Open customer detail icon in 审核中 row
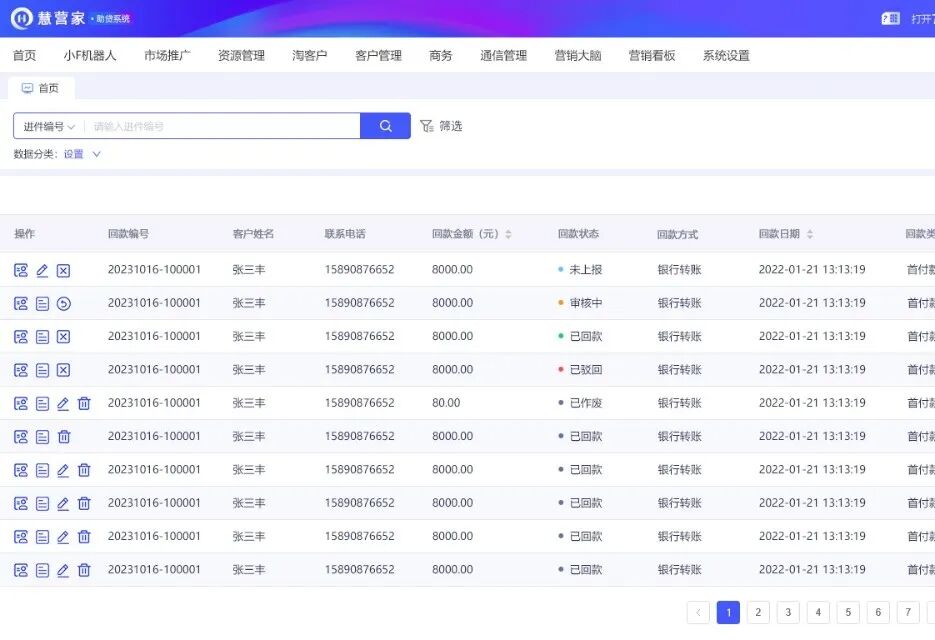The height and width of the screenshot is (640, 935). click(x=21, y=304)
